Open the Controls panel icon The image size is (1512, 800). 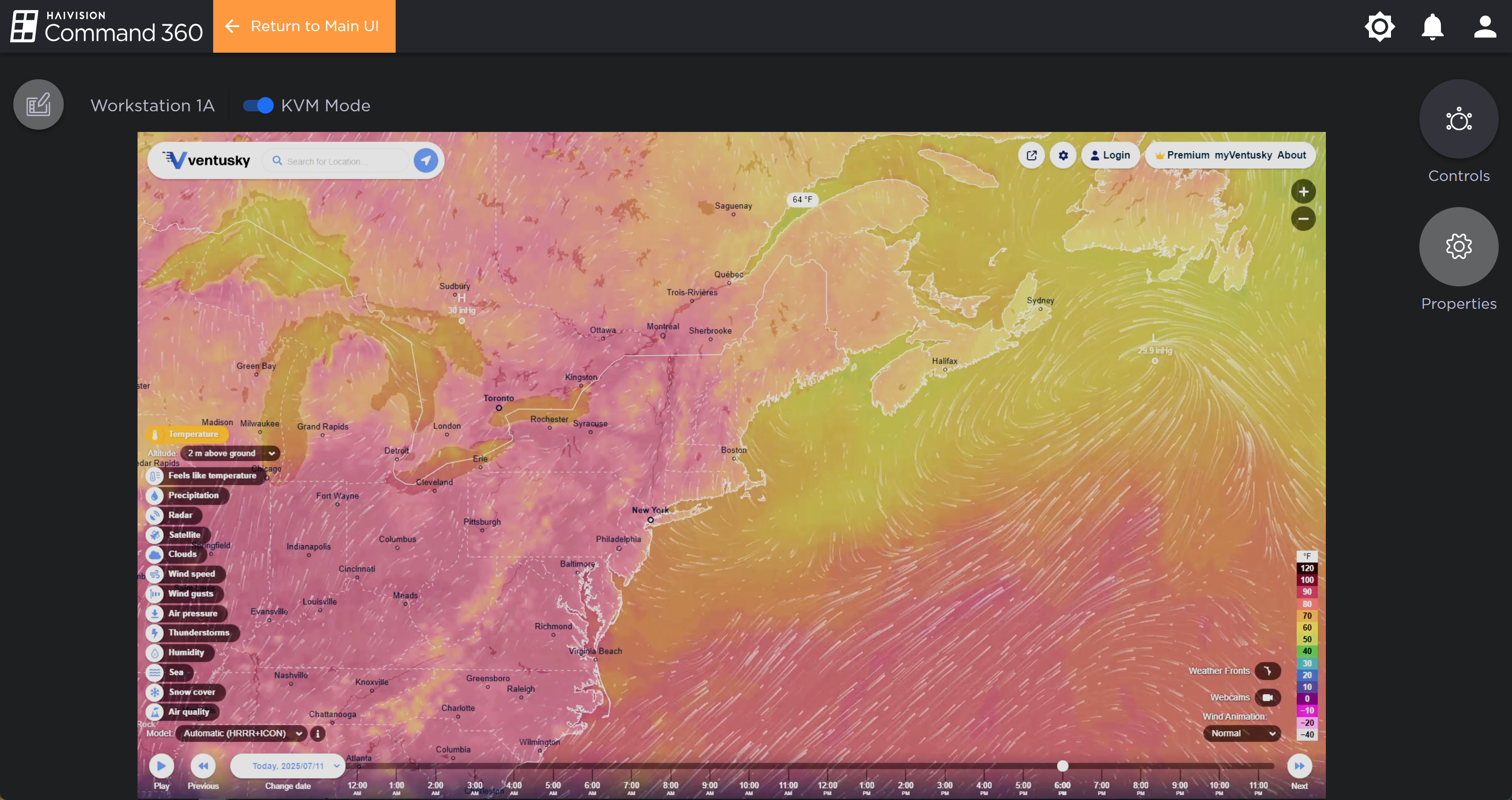pyautogui.click(x=1458, y=119)
